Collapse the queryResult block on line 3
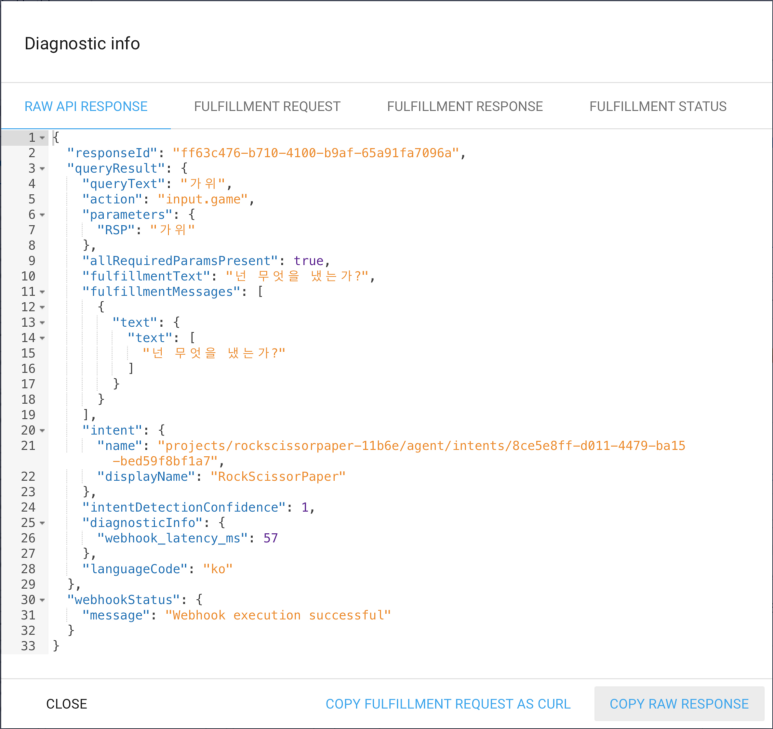Screen dimensions: 773x729 pyautogui.click(x=42, y=169)
